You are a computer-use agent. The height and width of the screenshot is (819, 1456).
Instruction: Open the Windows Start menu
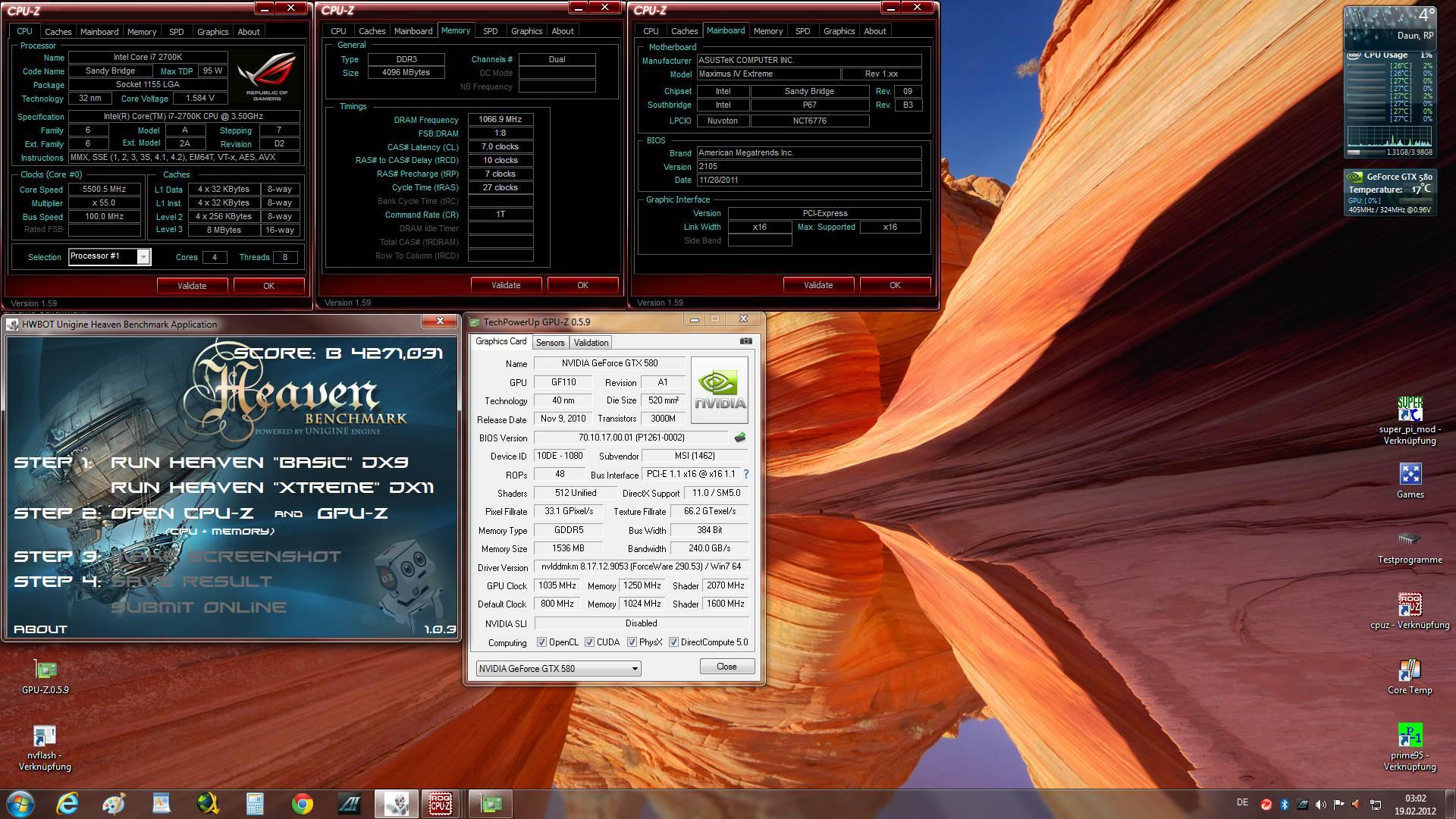[x=20, y=803]
